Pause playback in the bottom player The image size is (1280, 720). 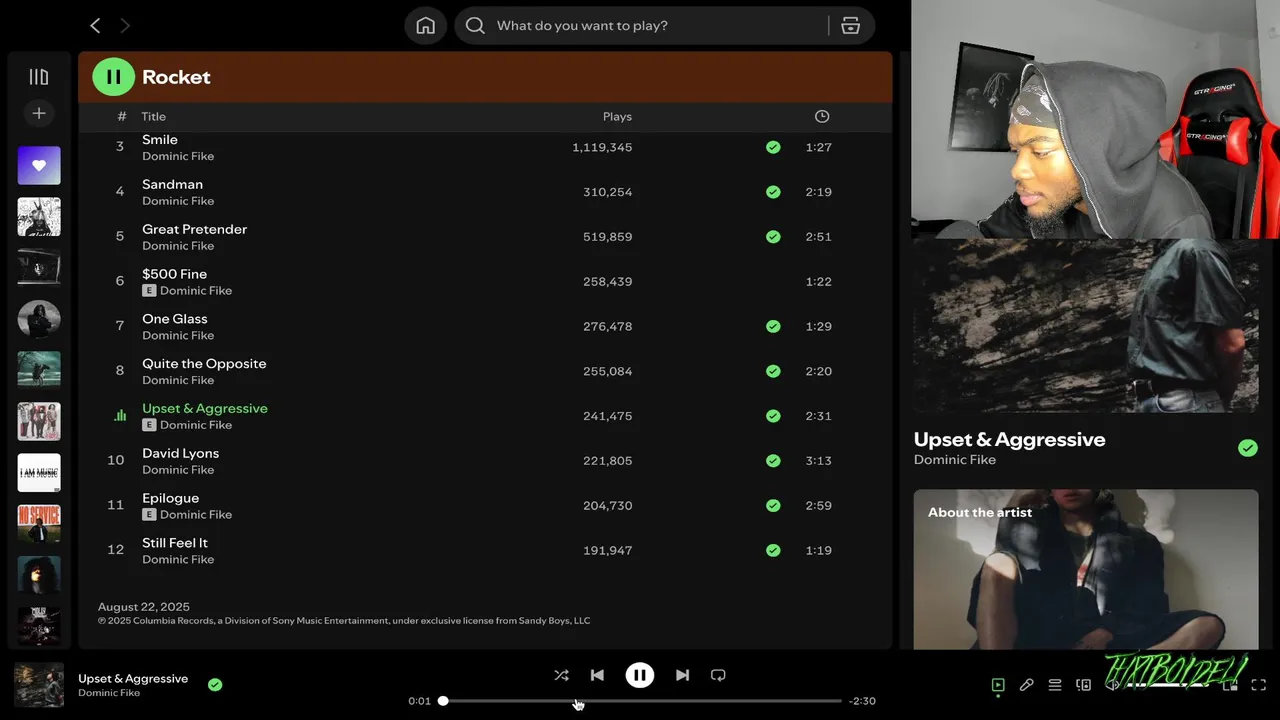[640, 675]
